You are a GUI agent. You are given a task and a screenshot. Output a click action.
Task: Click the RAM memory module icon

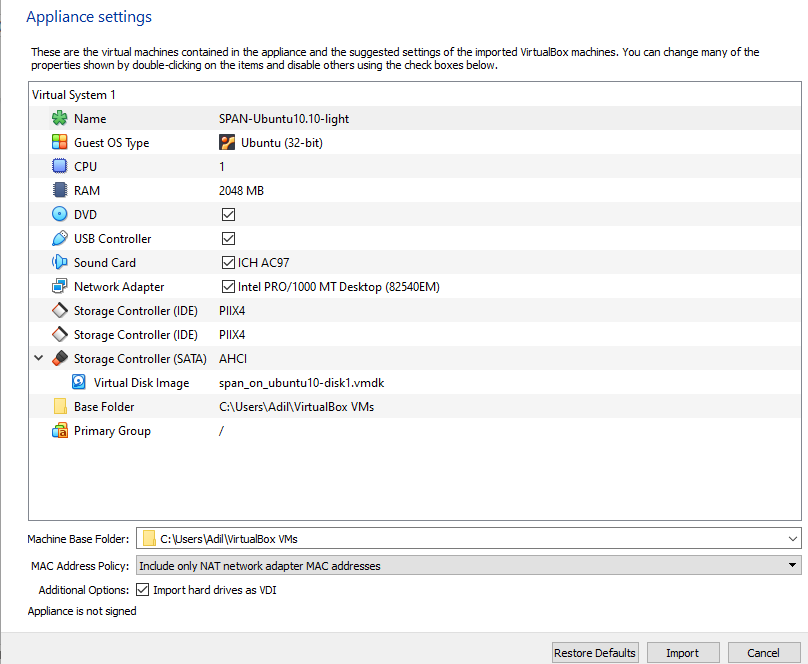pos(60,190)
